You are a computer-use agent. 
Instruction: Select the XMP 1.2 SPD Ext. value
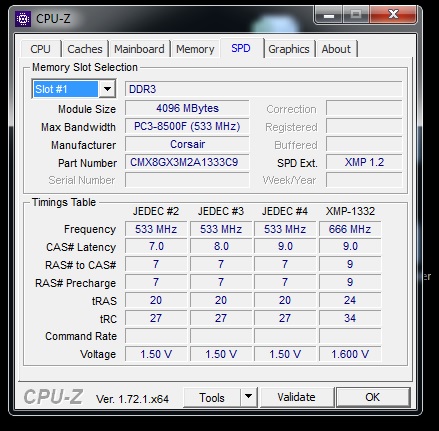(x=364, y=162)
